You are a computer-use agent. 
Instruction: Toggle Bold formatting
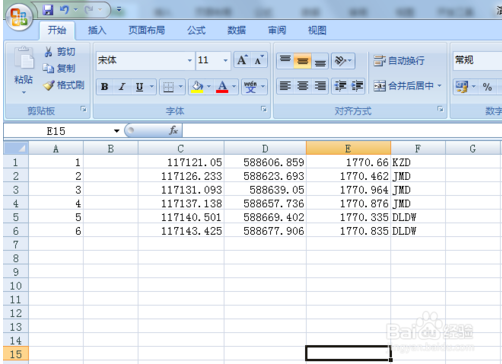click(104, 87)
